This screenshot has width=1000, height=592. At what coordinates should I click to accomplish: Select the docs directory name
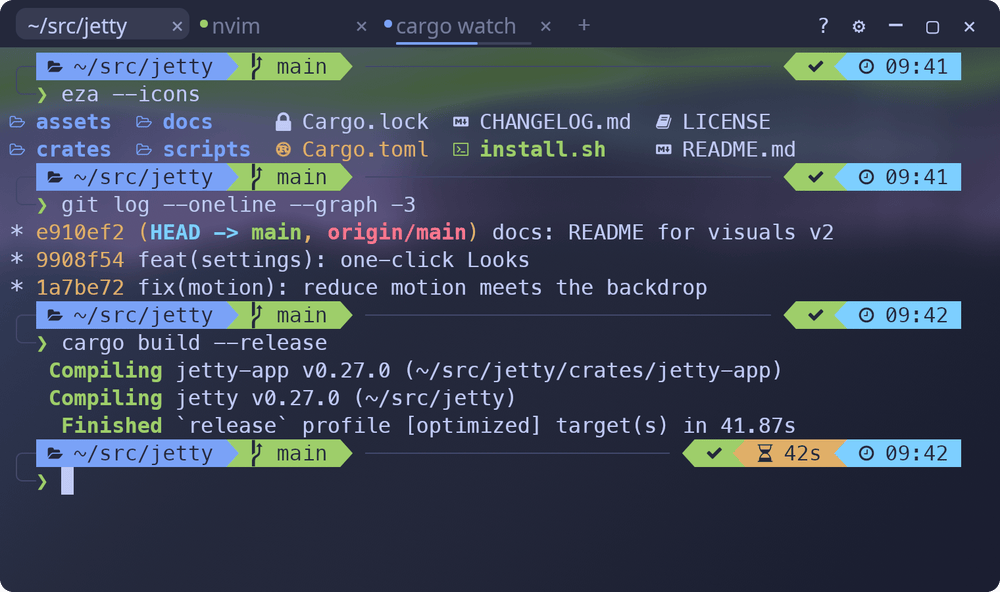tap(188, 122)
